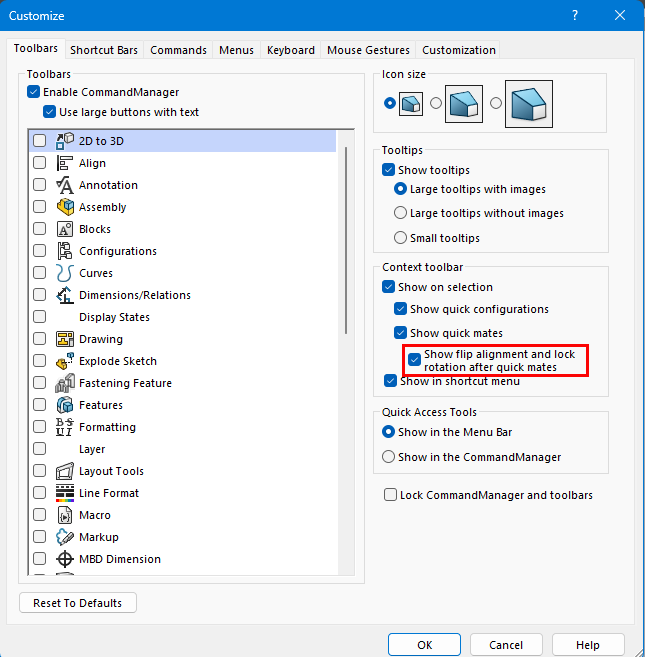645x657 pixels.
Task: Enable Lock CommandManager and toolbars
Action: 390,495
